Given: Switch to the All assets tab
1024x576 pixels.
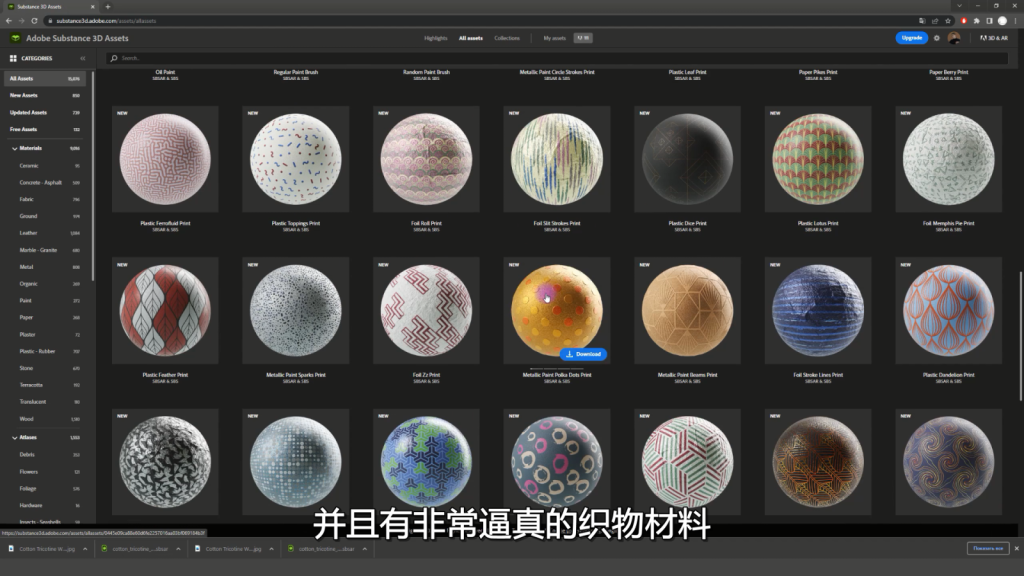Looking at the screenshot, I should [471, 38].
